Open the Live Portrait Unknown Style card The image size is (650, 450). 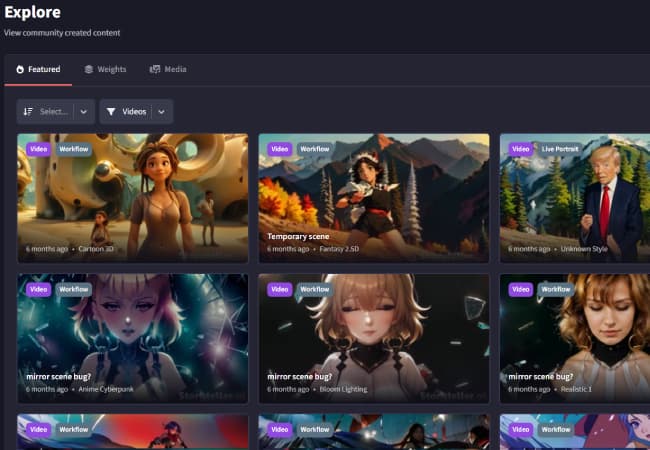click(x=575, y=198)
